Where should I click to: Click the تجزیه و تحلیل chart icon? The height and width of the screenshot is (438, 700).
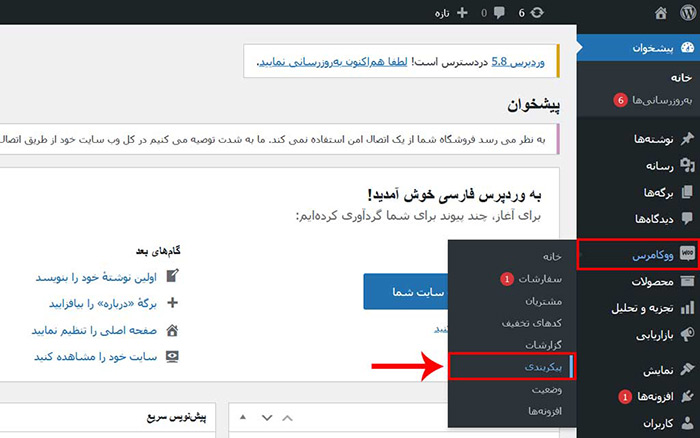[688, 308]
